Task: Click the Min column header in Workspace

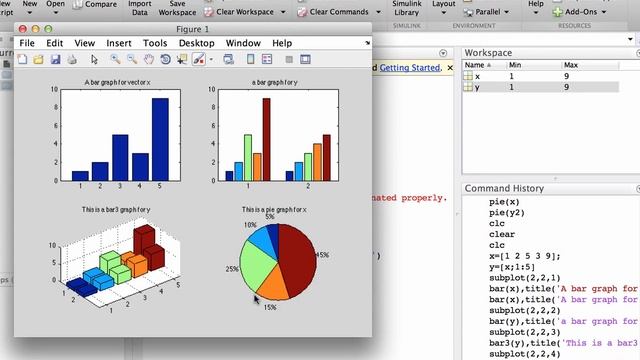Action: point(515,65)
